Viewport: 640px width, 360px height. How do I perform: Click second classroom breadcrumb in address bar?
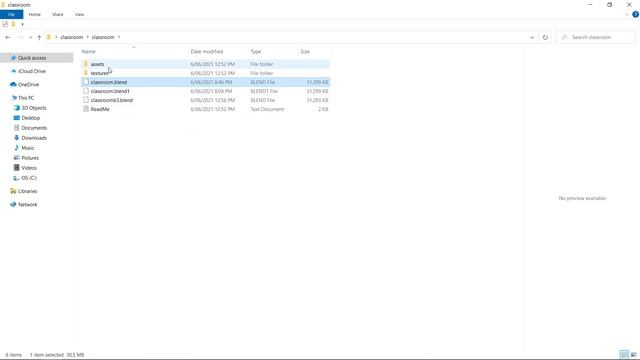click(x=103, y=37)
